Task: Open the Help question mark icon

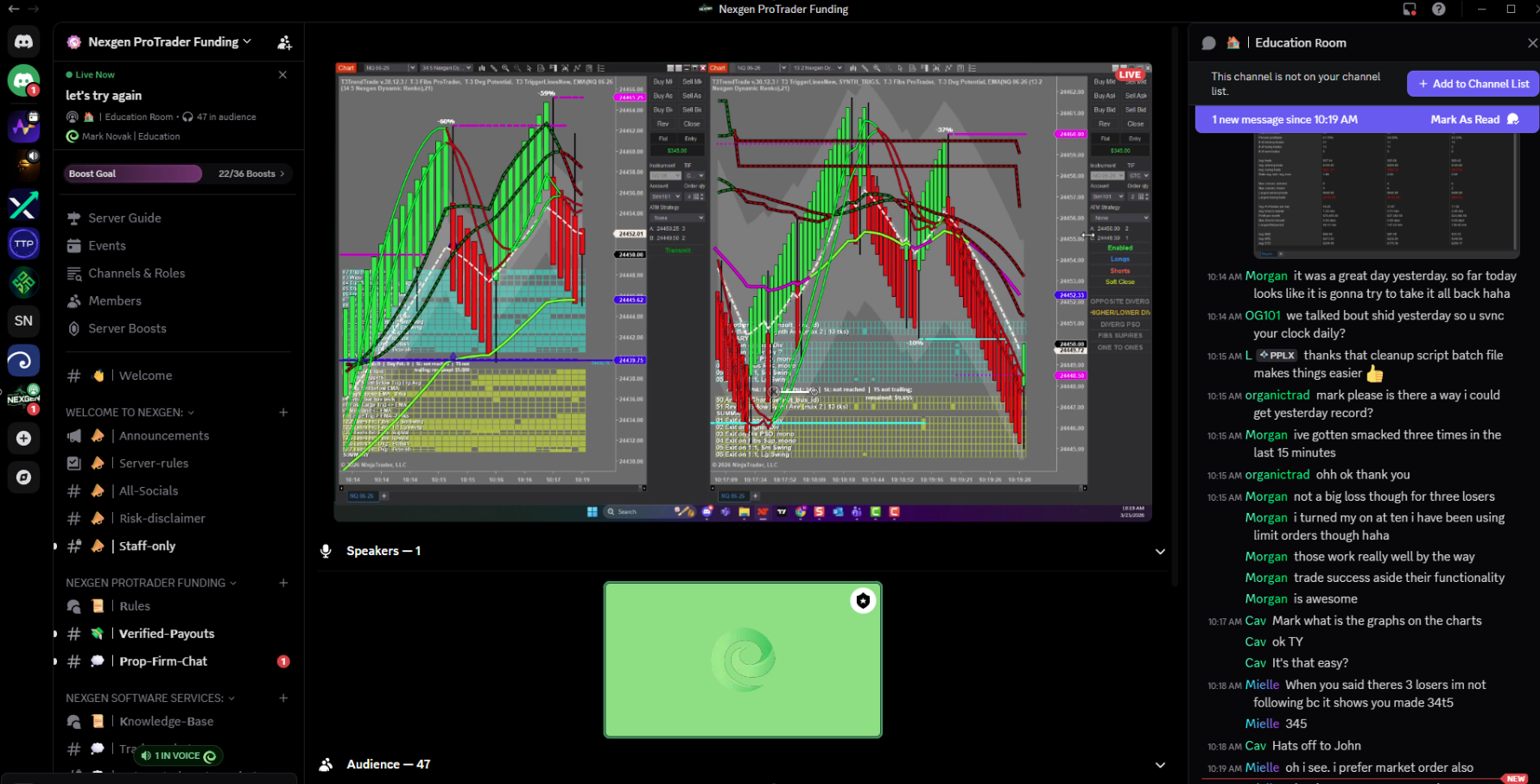Action: click(1438, 9)
